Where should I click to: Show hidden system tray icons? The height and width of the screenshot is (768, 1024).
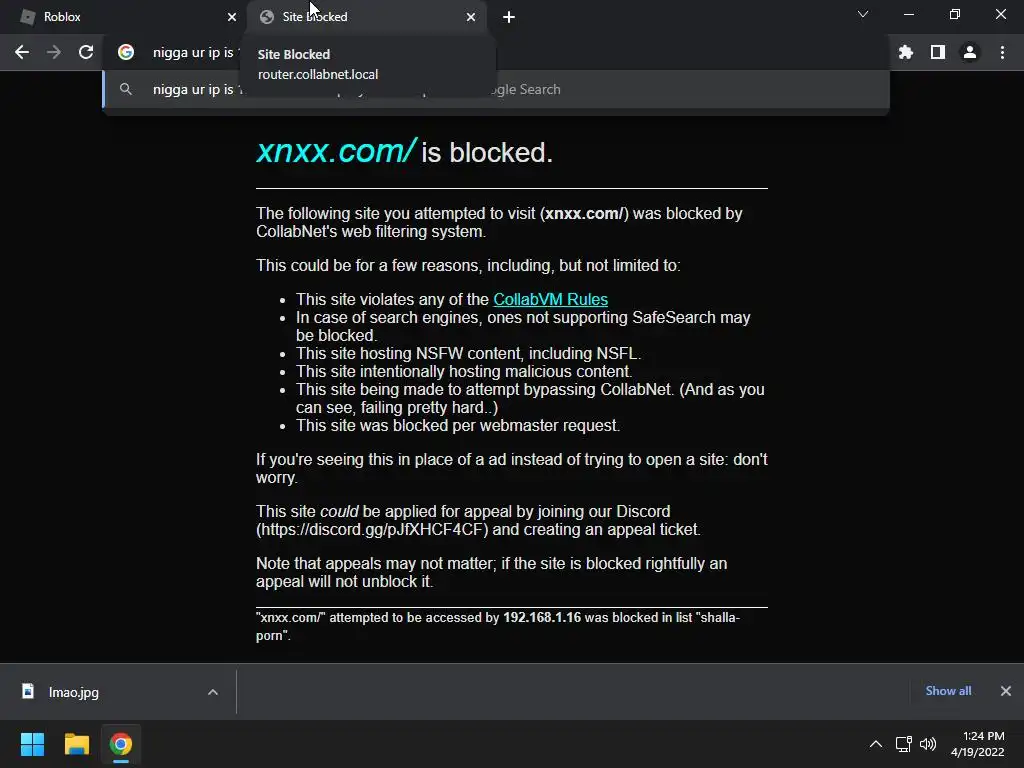click(x=876, y=744)
